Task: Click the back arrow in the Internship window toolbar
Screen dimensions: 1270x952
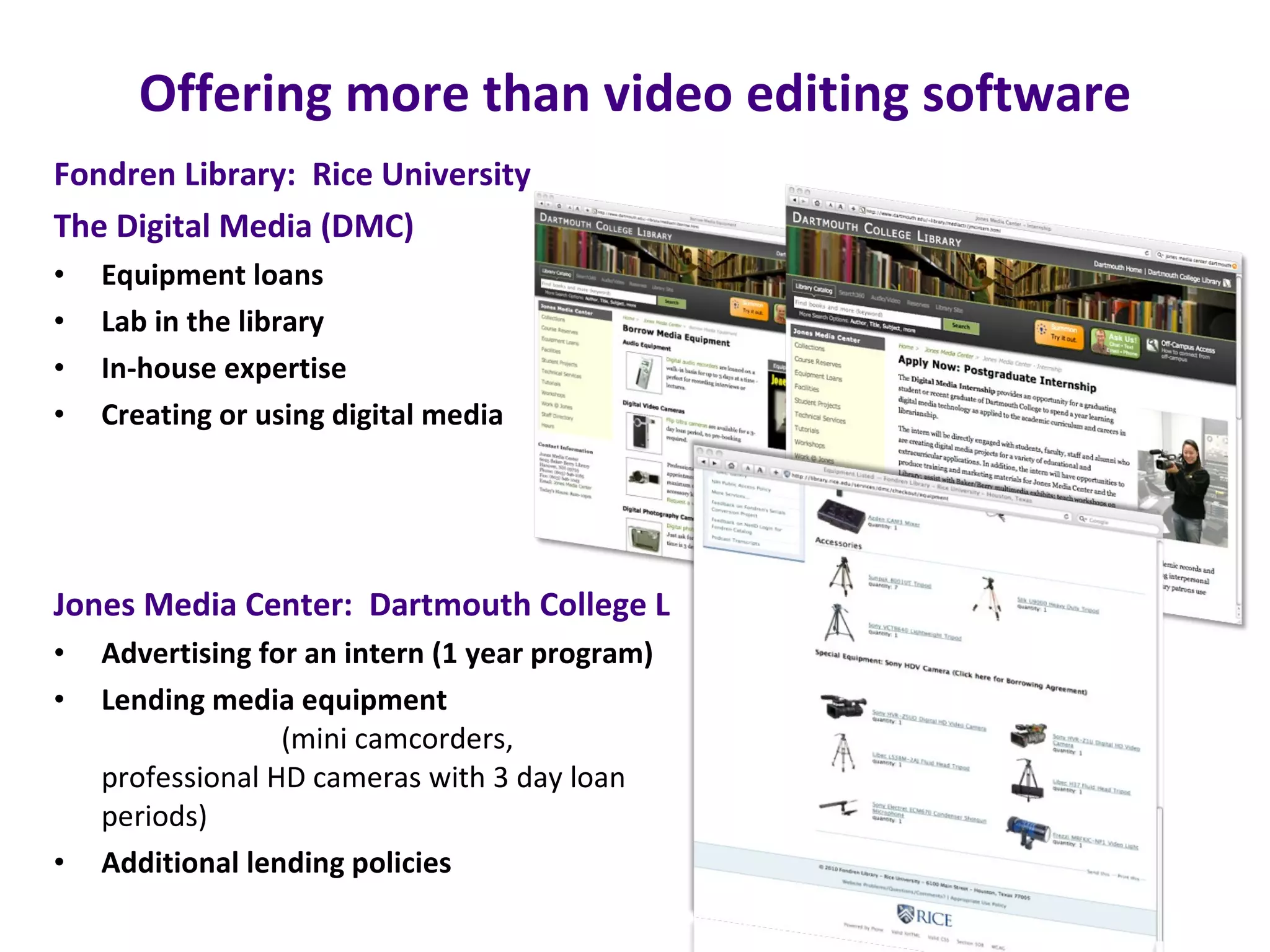Action: coord(796,200)
